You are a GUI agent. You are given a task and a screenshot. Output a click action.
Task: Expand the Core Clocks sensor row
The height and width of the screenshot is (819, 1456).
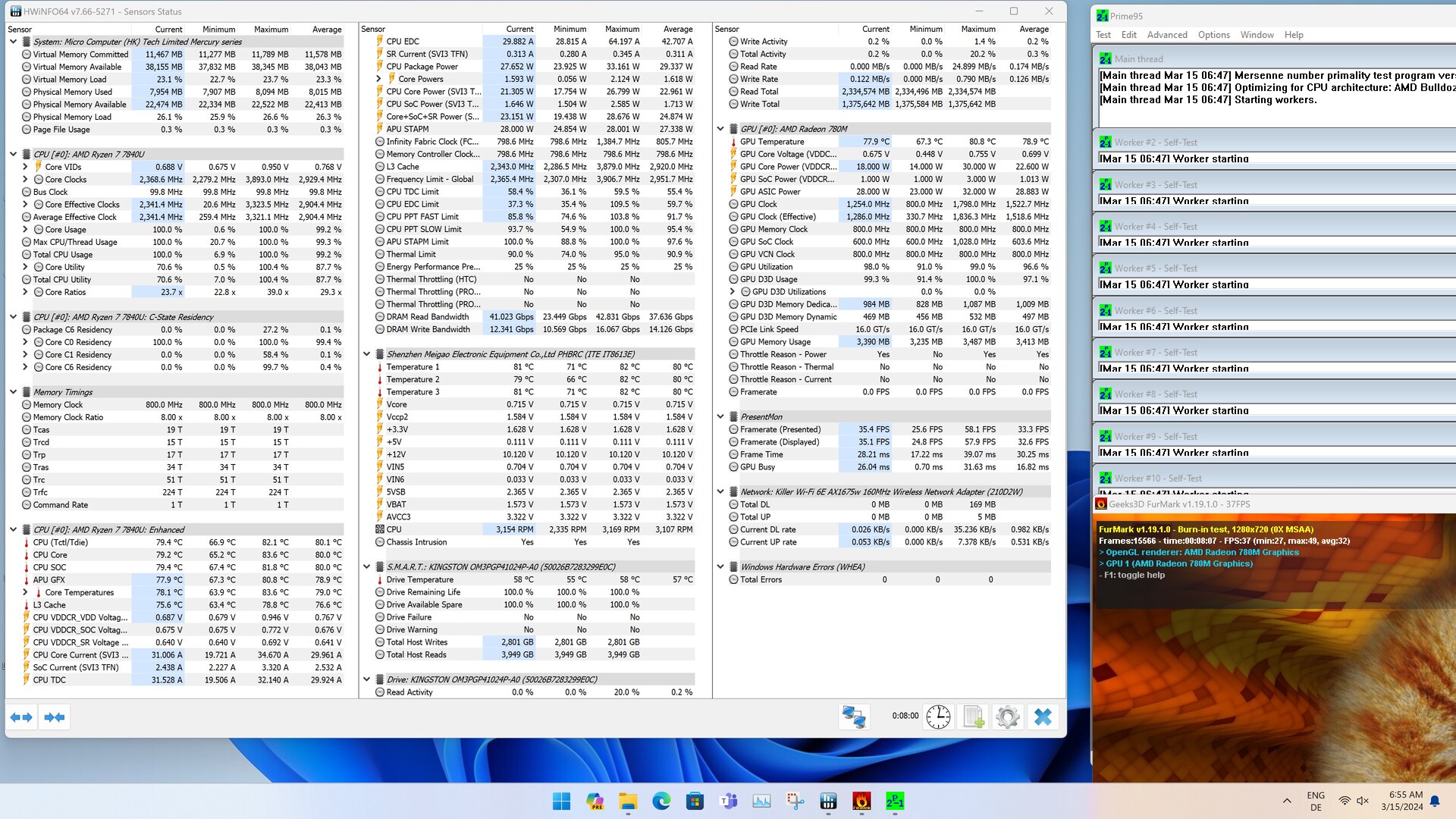[25, 180]
